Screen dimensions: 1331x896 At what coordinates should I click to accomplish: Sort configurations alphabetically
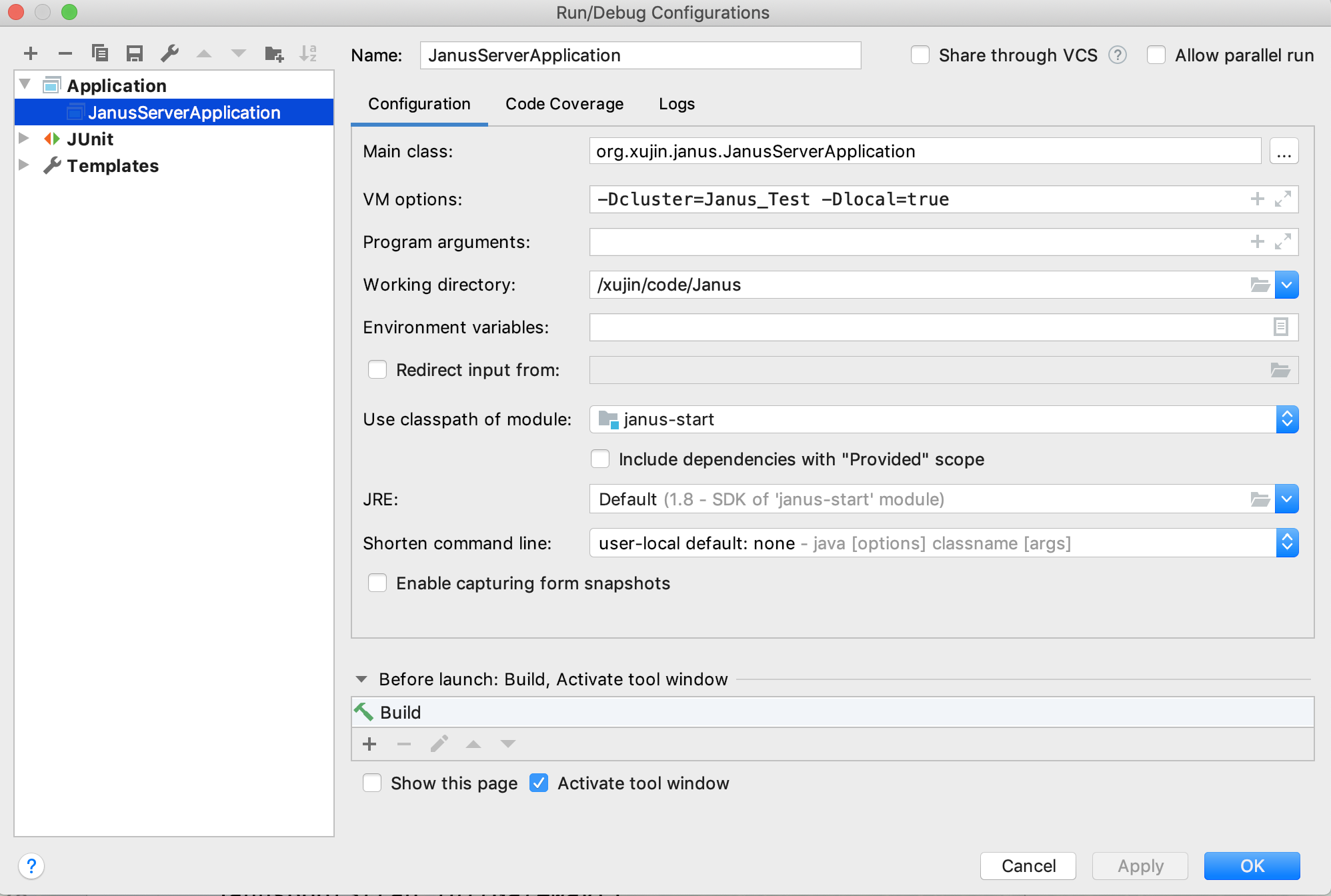click(309, 53)
